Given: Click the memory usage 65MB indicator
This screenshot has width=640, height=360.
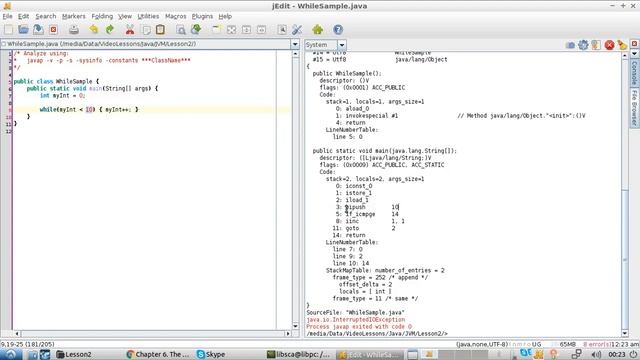Looking at the screenshot, I should (x=567, y=344).
